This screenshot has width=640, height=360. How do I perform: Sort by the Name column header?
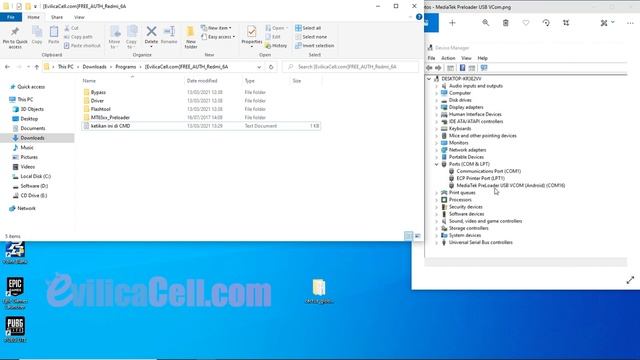(x=89, y=81)
